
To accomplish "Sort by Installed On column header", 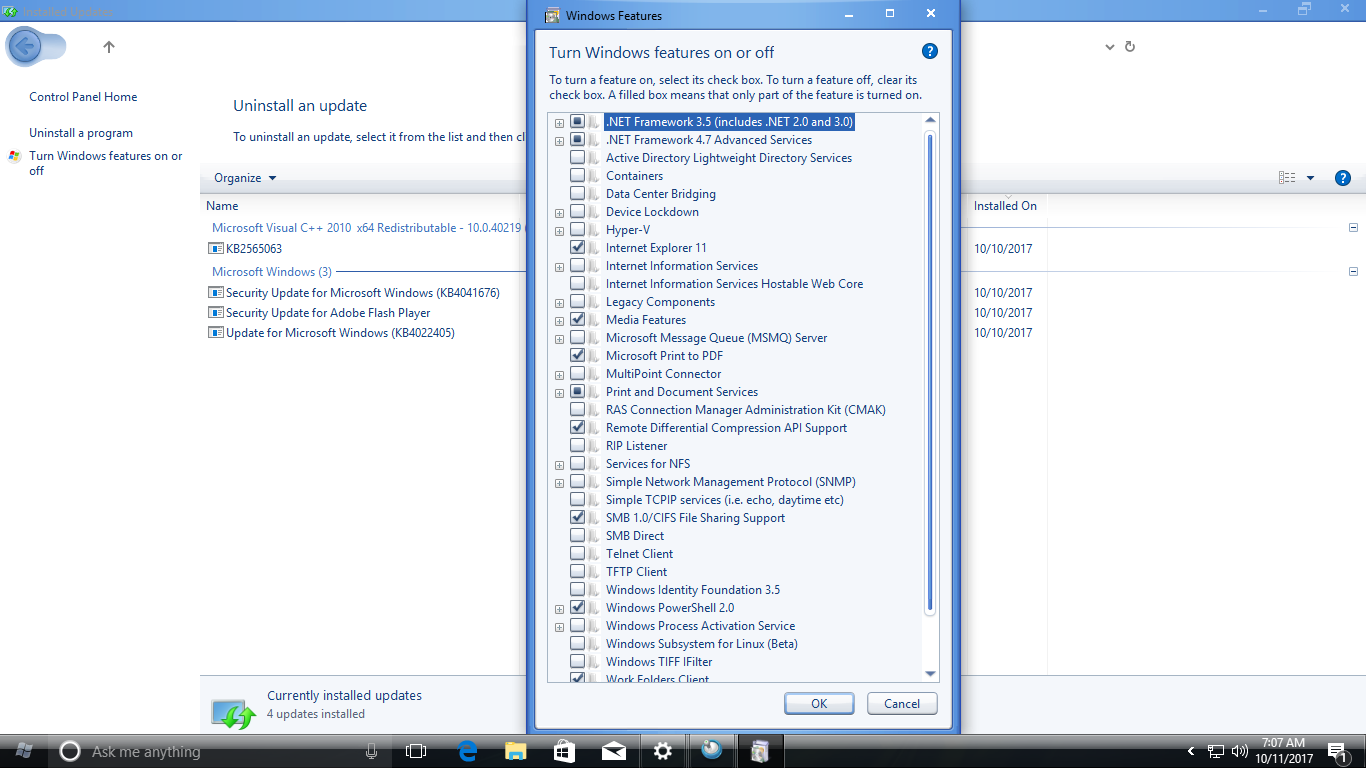I will 1005,206.
